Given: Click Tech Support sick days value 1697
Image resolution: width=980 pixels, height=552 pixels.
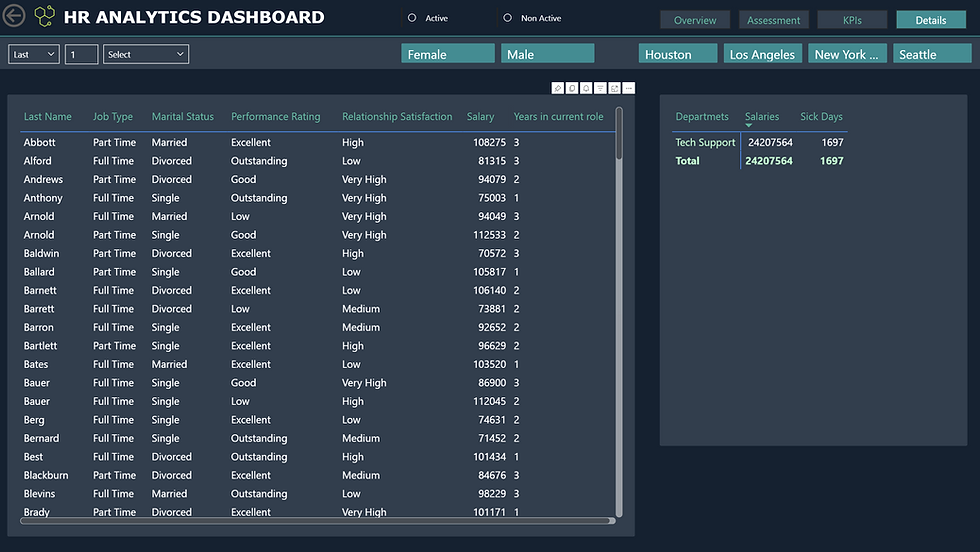Looking at the screenshot, I should [832, 143].
